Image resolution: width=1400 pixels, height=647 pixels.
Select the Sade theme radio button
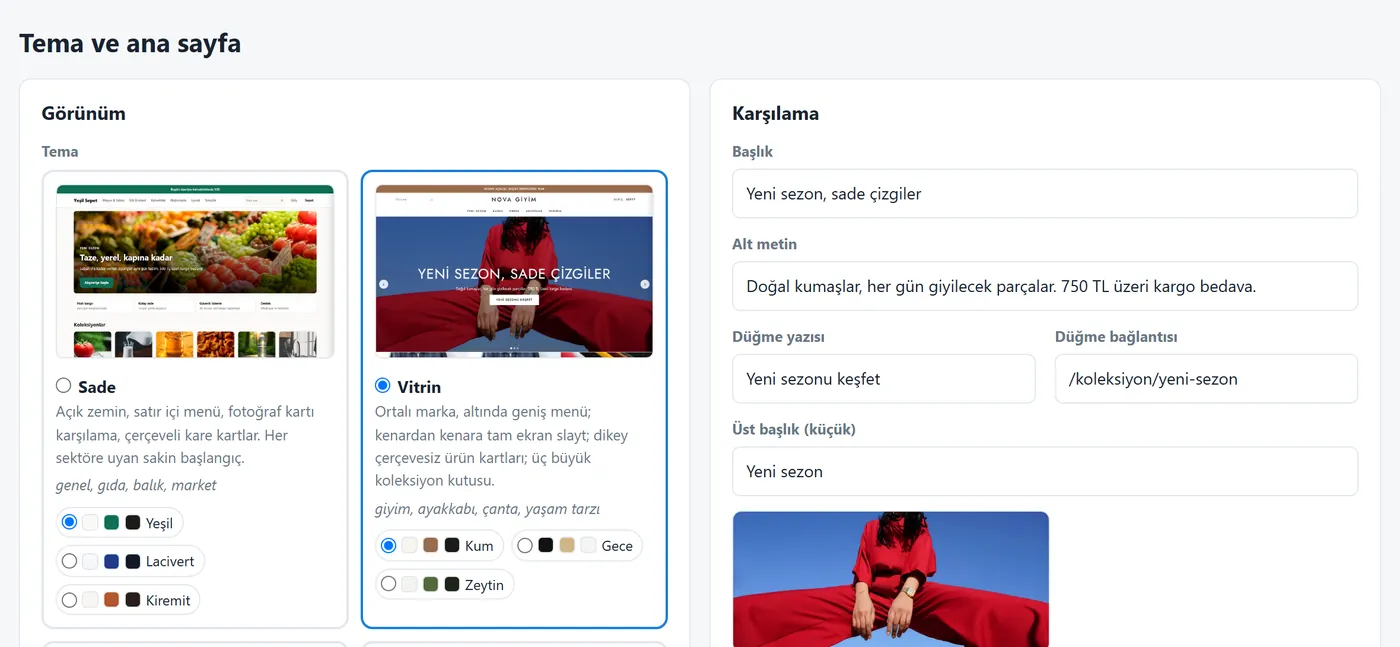[64, 385]
